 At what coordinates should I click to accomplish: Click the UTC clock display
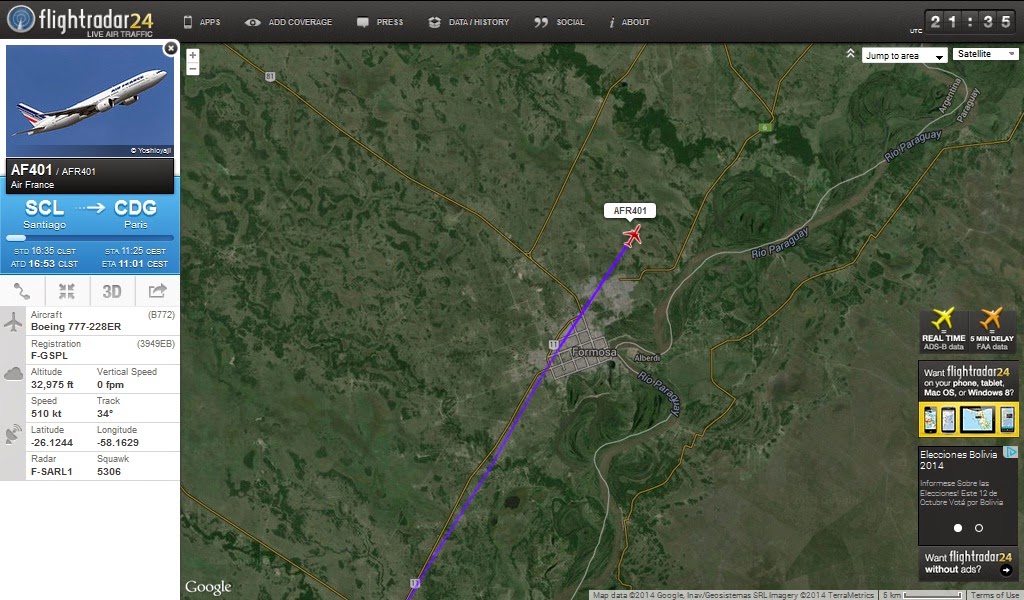(970, 22)
